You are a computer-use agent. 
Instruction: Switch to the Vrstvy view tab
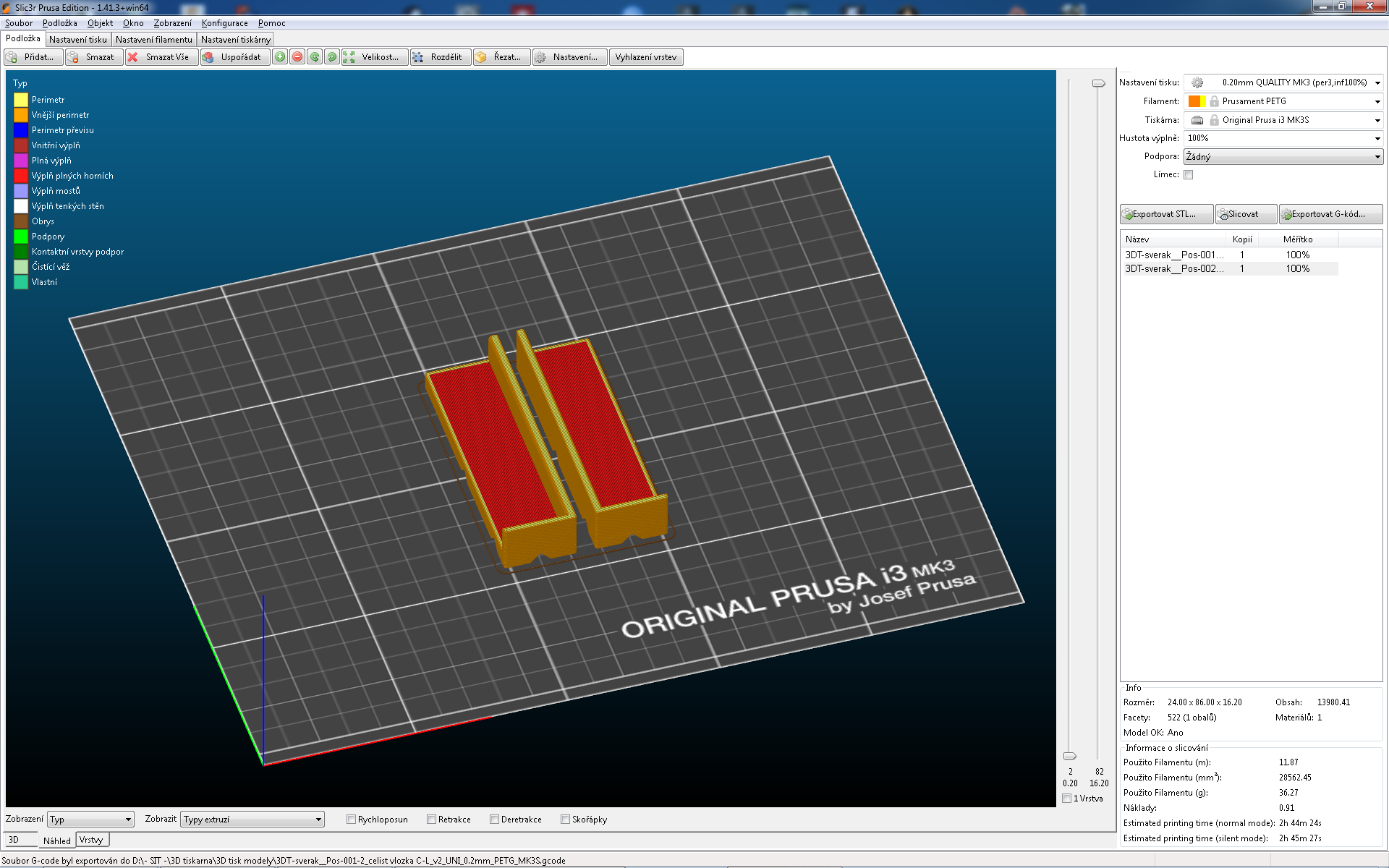click(91, 840)
